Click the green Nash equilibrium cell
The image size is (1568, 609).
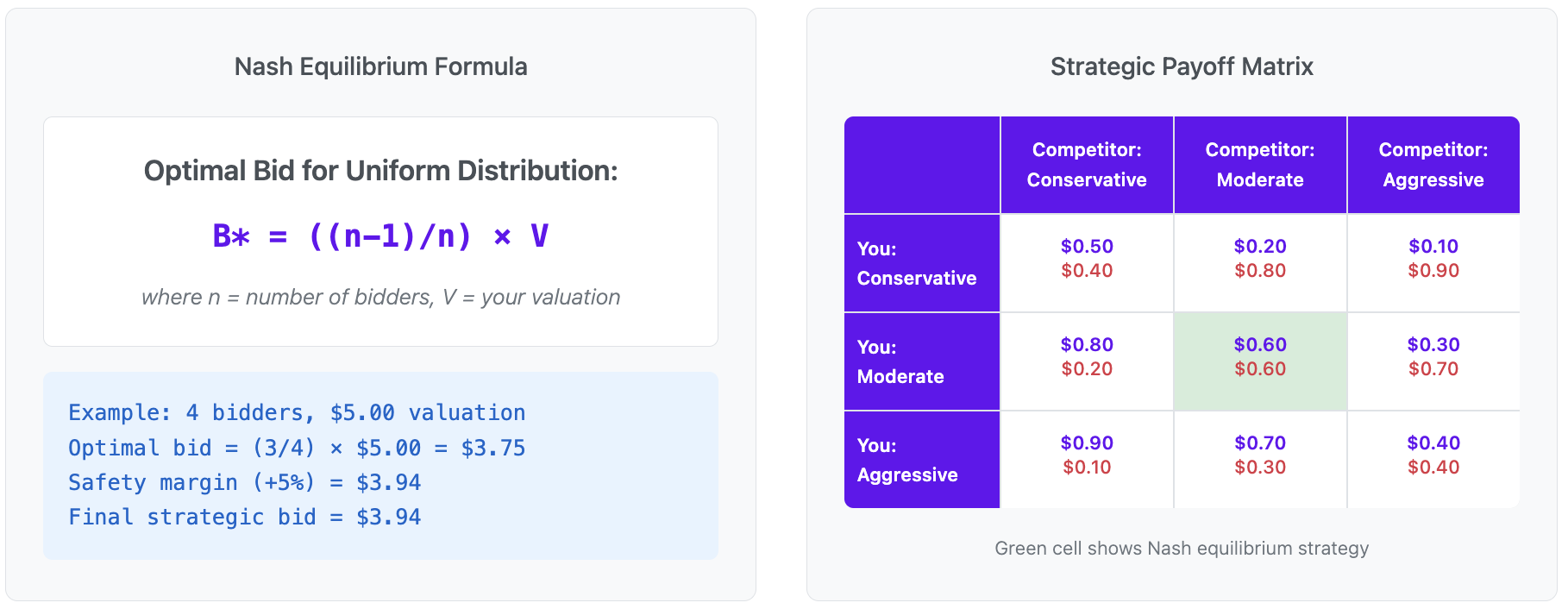[x=1260, y=361]
